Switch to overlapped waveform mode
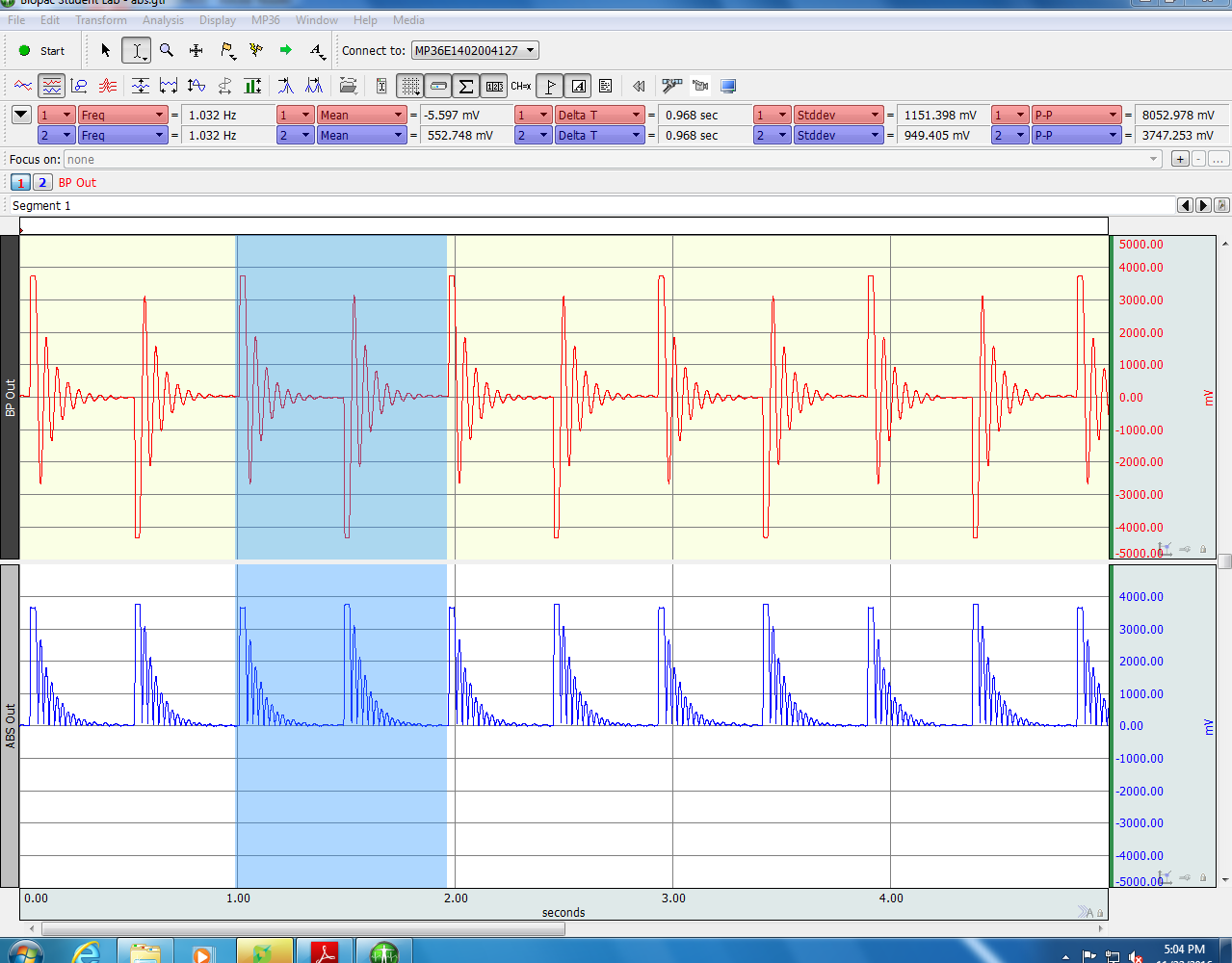This screenshot has height=963, width=1232. click(x=108, y=86)
